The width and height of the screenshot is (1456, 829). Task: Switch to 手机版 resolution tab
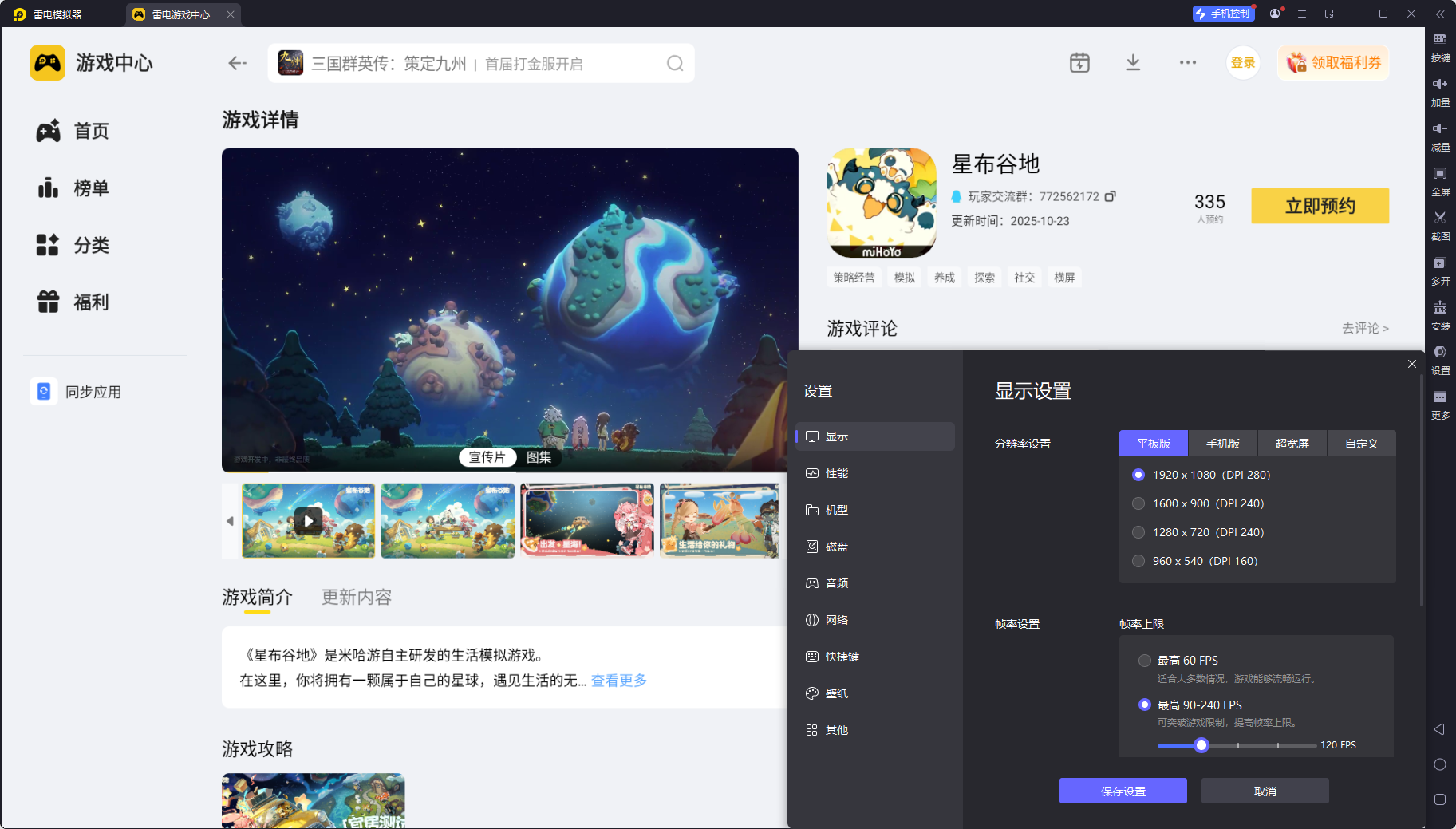(1223, 444)
